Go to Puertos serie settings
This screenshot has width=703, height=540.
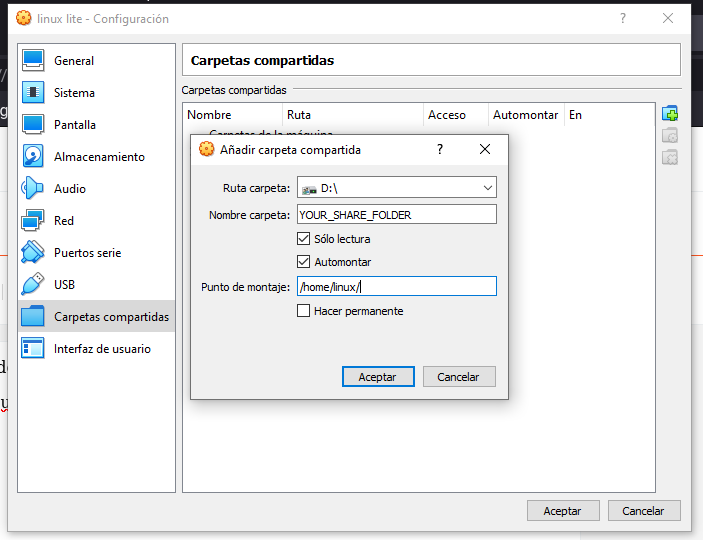[x=96, y=253]
